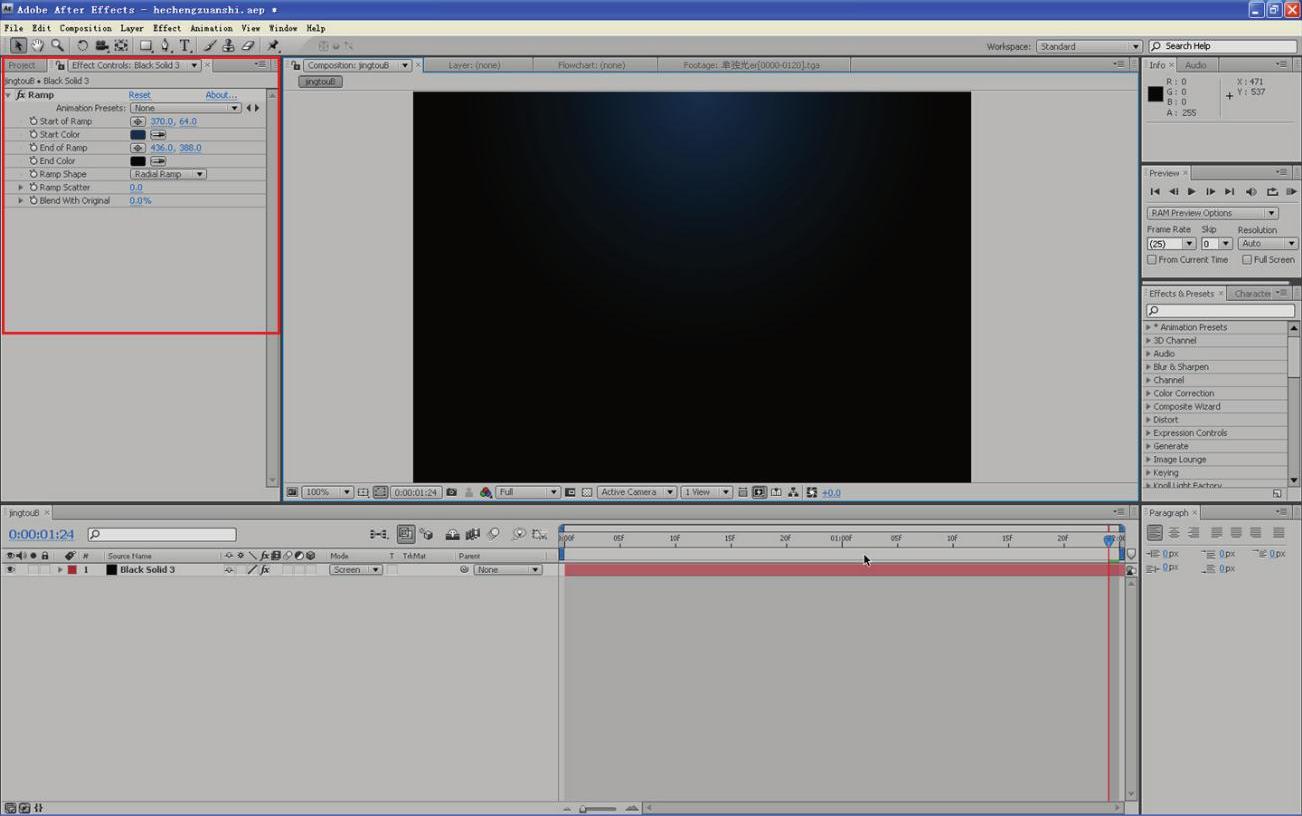Viewport: 1302px width, 816px height.
Task: Open the composition flowchart icon in viewer
Action: (793, 492)
